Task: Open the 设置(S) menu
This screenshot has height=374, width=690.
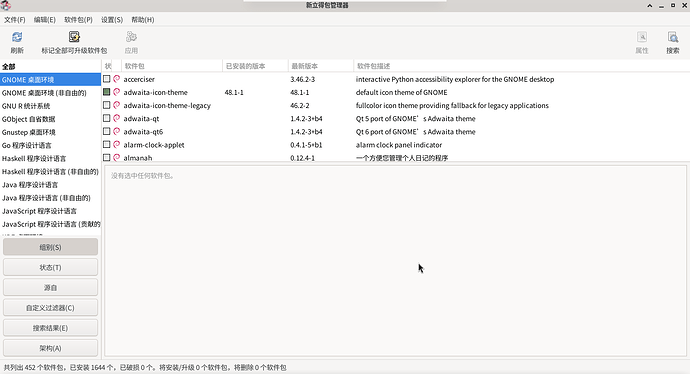Action: coord(112,20)
